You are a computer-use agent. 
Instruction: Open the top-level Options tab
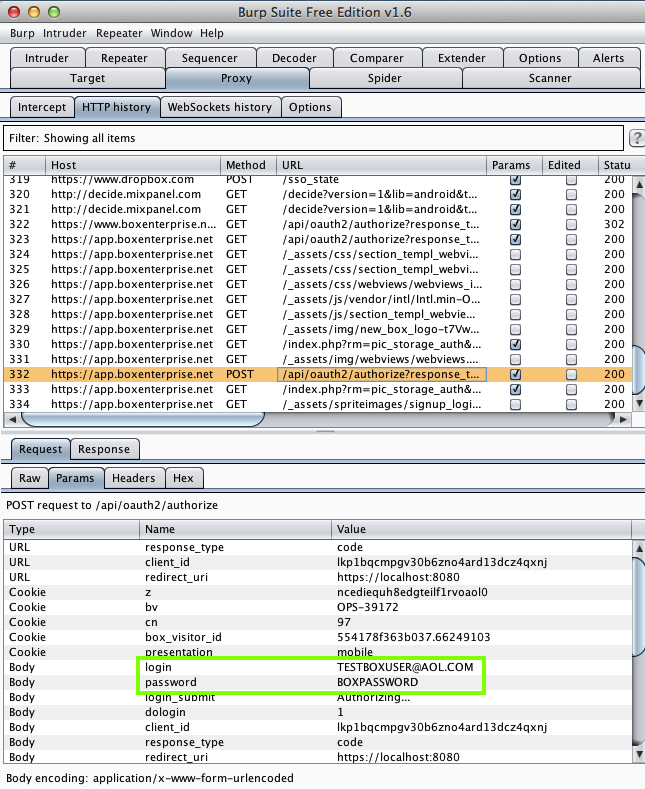point(540,58)
